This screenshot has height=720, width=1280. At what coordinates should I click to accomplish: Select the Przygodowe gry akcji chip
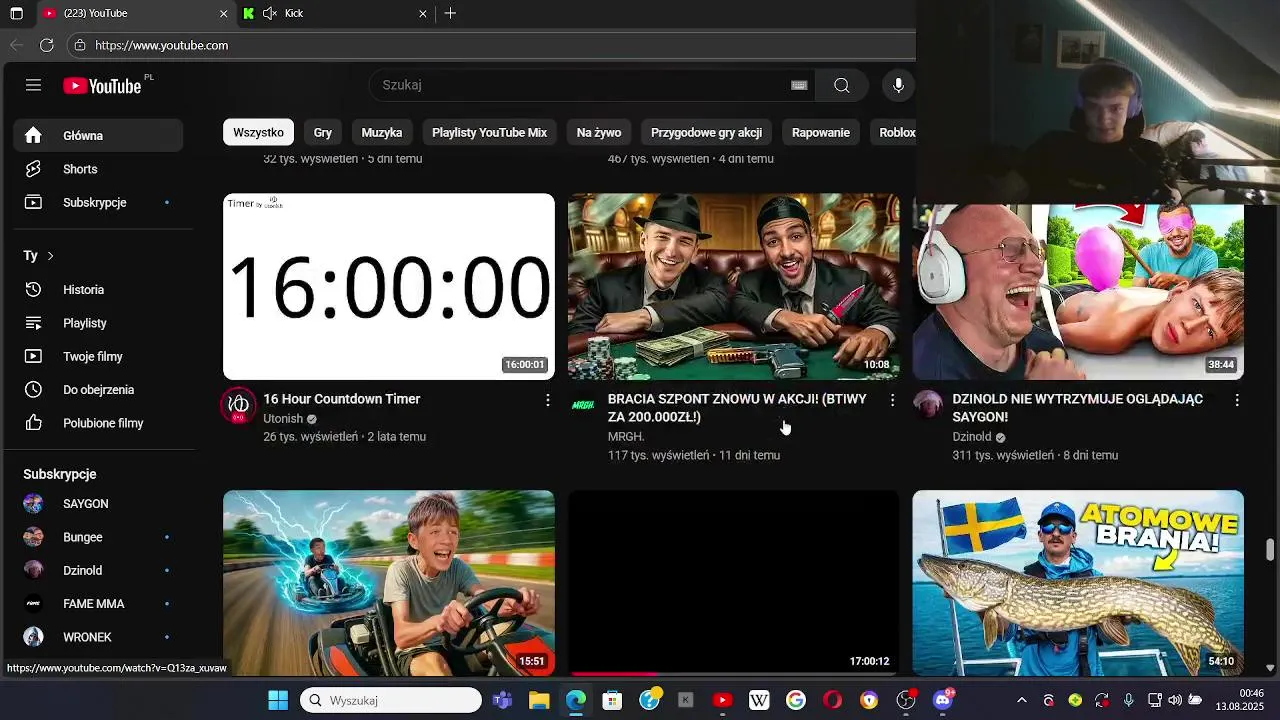706,132
